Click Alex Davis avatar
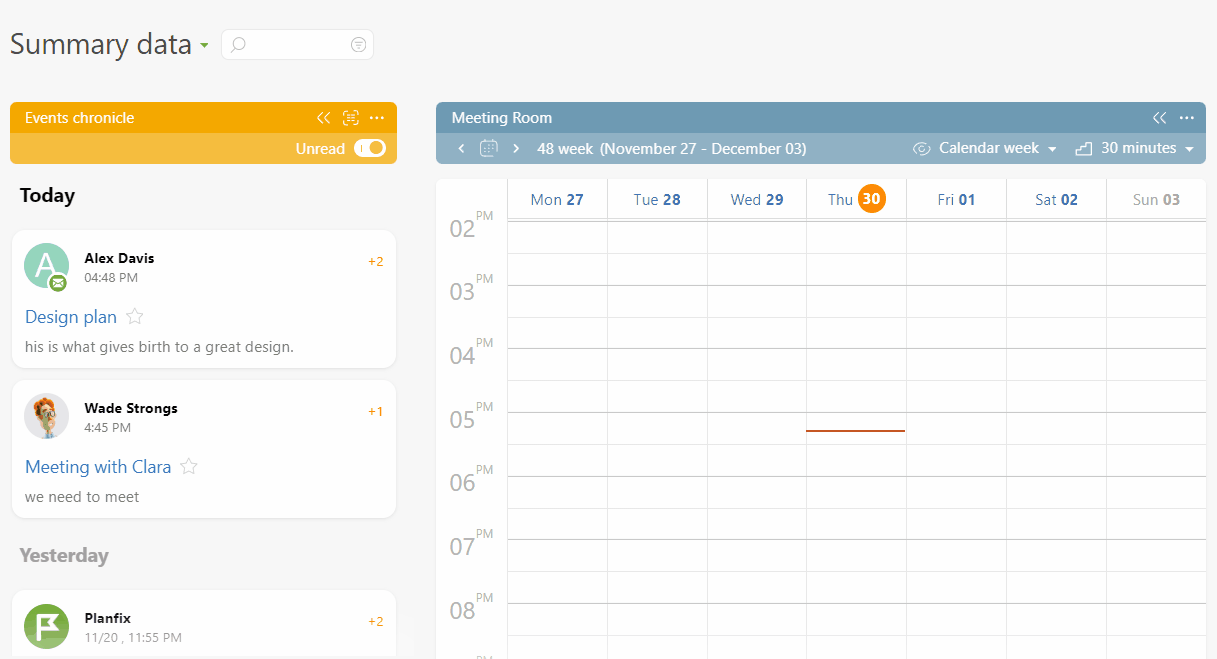 [x=46, y=266]
